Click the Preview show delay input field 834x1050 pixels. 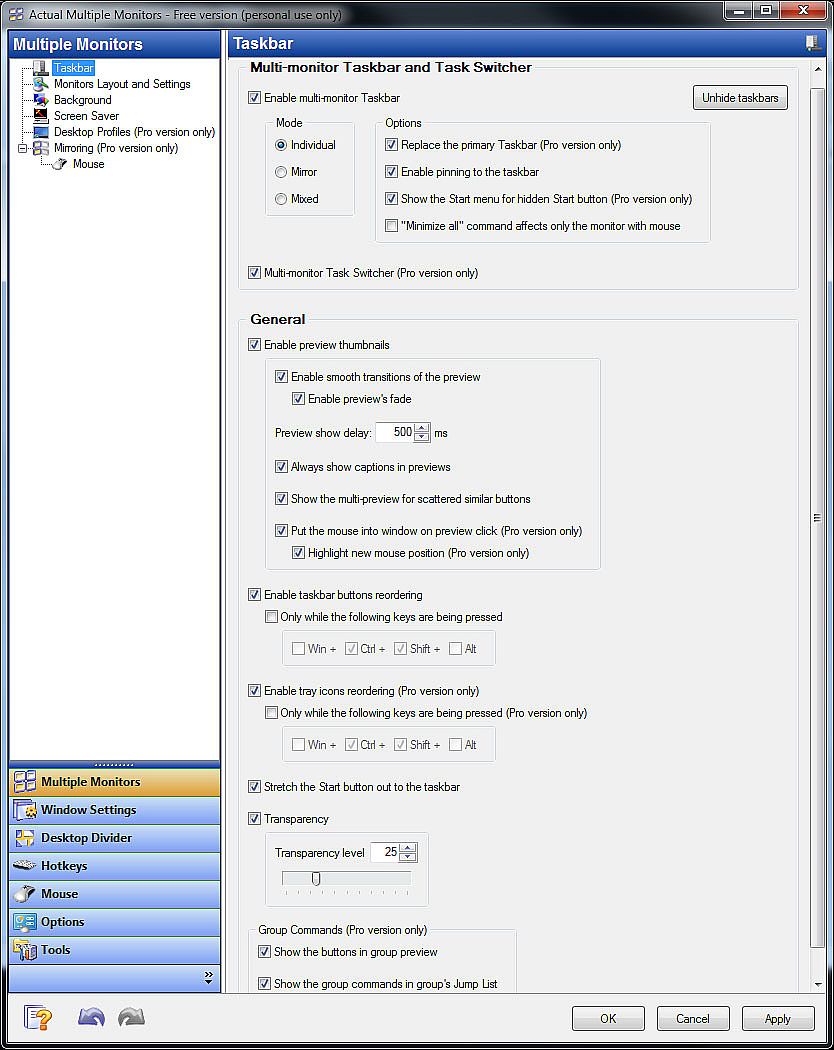[x=395, y=433]
